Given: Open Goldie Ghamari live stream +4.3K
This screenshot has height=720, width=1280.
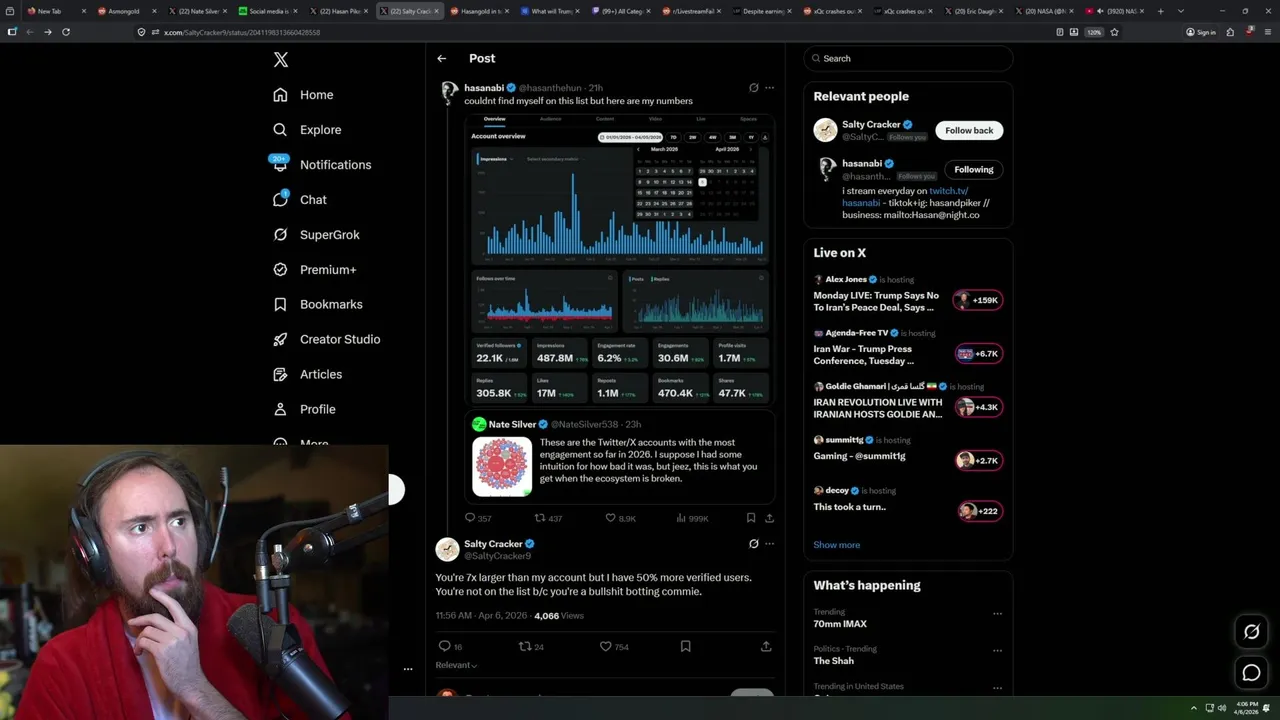Looking at the screenshot, I should coord(908,402).
